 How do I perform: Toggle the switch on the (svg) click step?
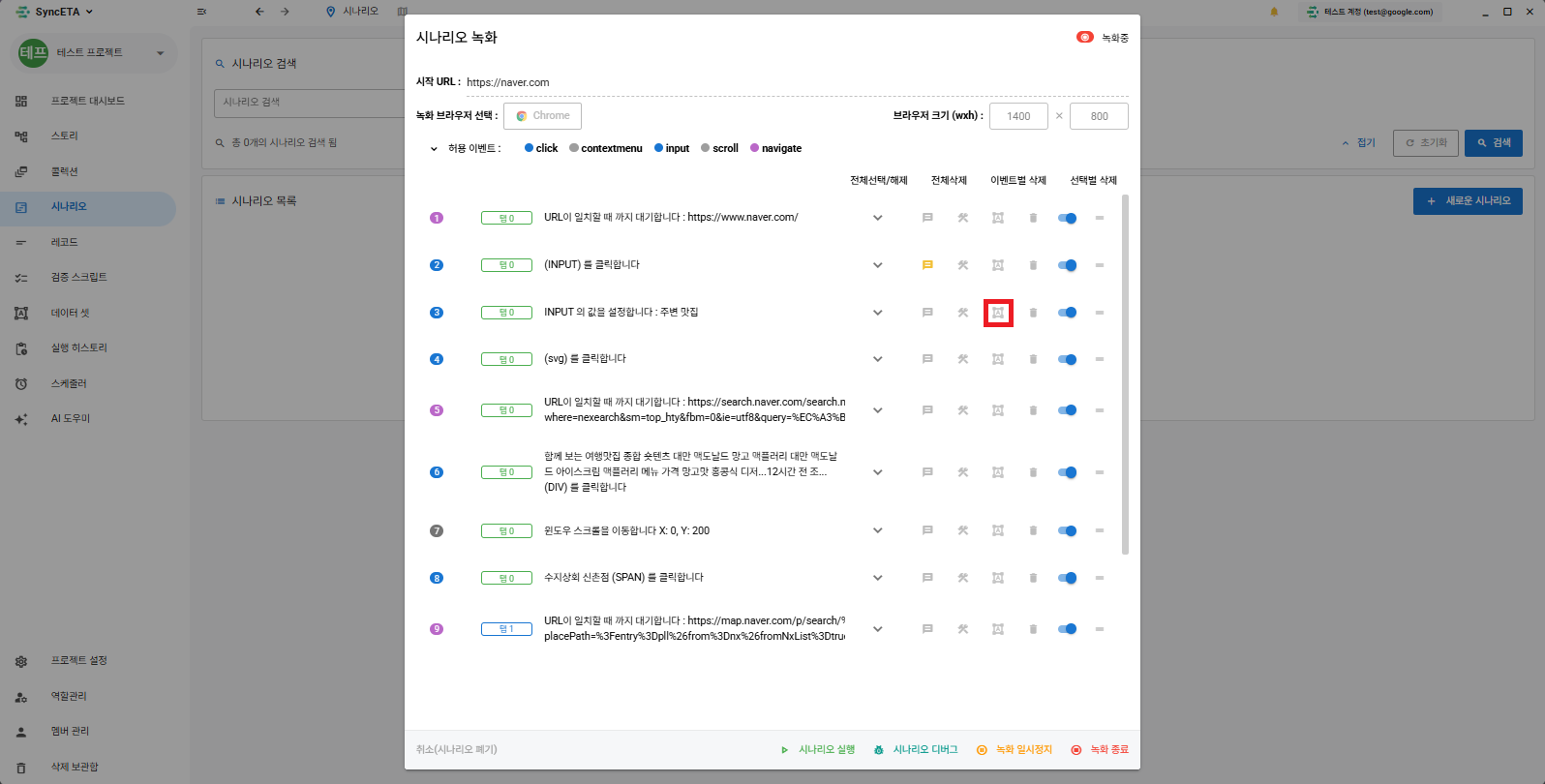point(1067,359)
